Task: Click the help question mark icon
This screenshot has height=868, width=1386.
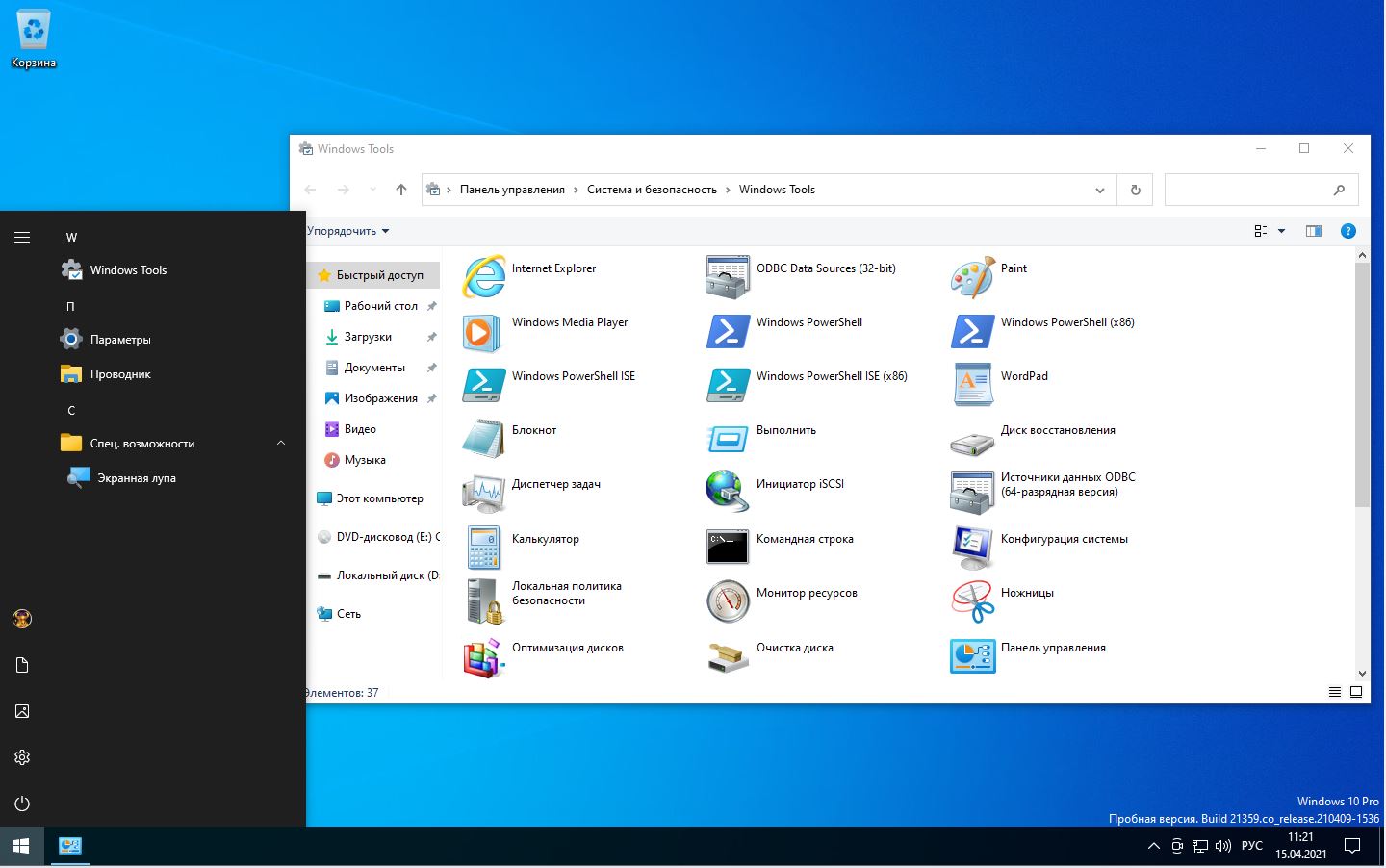Action: 1348,231
